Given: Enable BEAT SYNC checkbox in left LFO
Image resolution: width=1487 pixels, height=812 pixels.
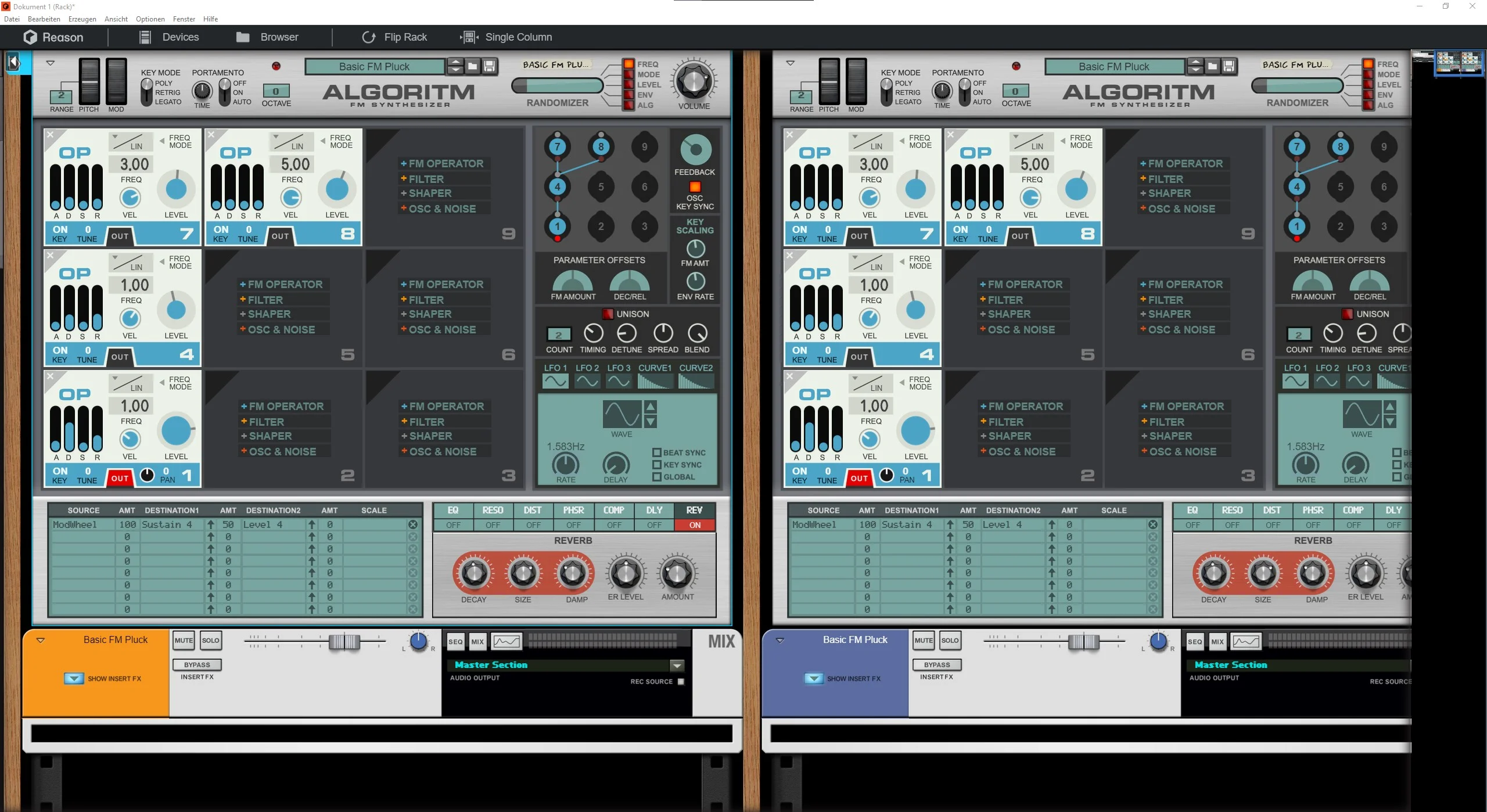Looking at the screenshot, I should point(657,452).
